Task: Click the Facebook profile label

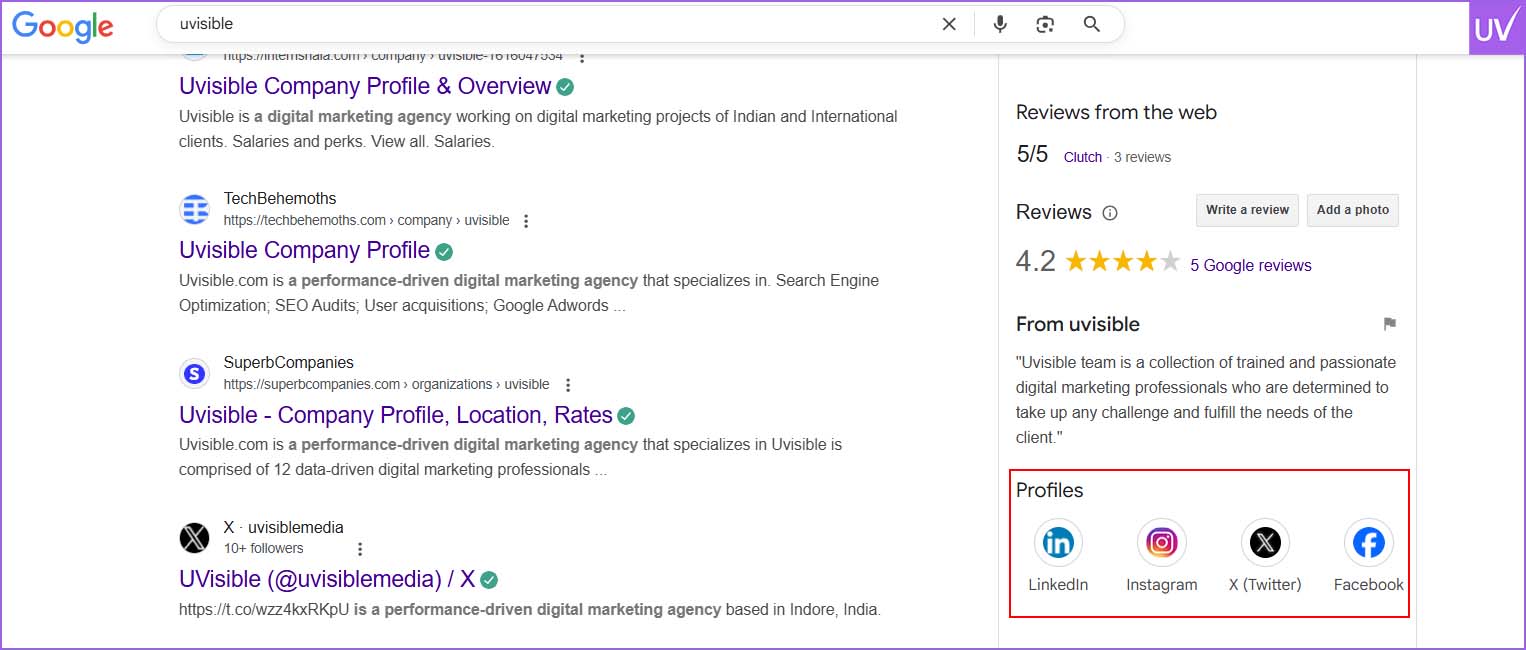Action: pyautogui.click(x=1368, y=585)
